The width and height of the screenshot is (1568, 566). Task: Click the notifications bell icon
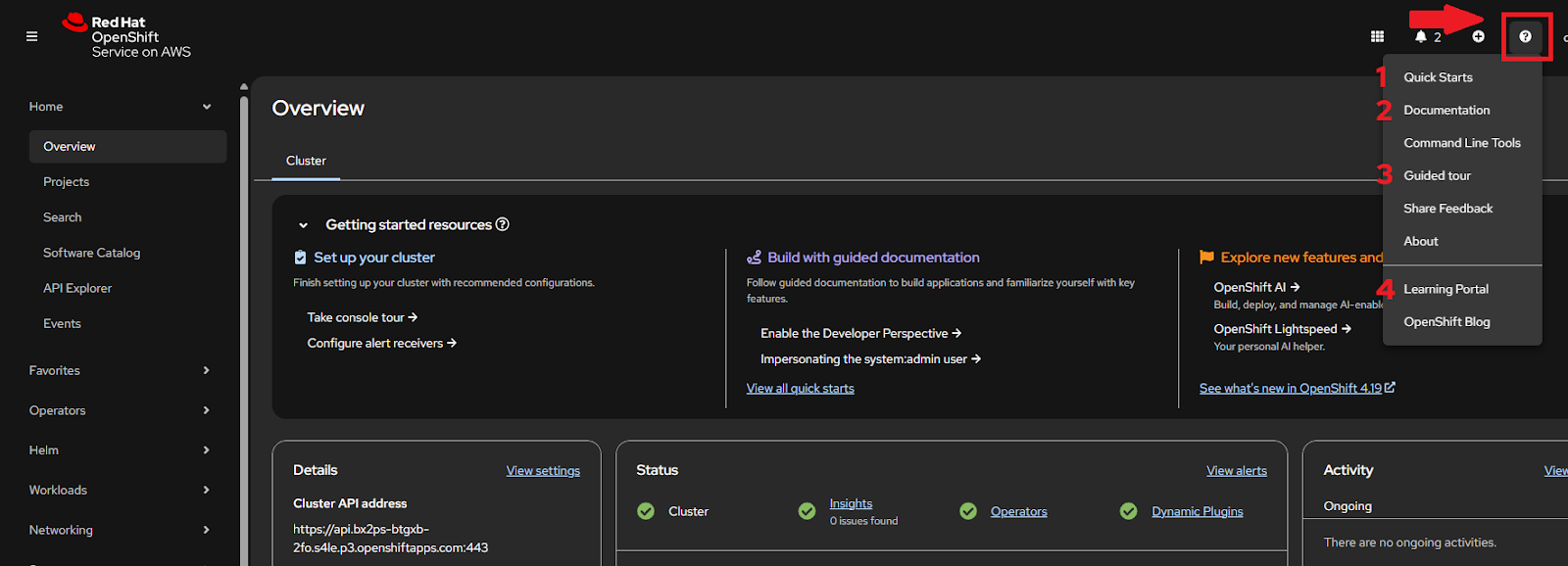coord(1421,36)
